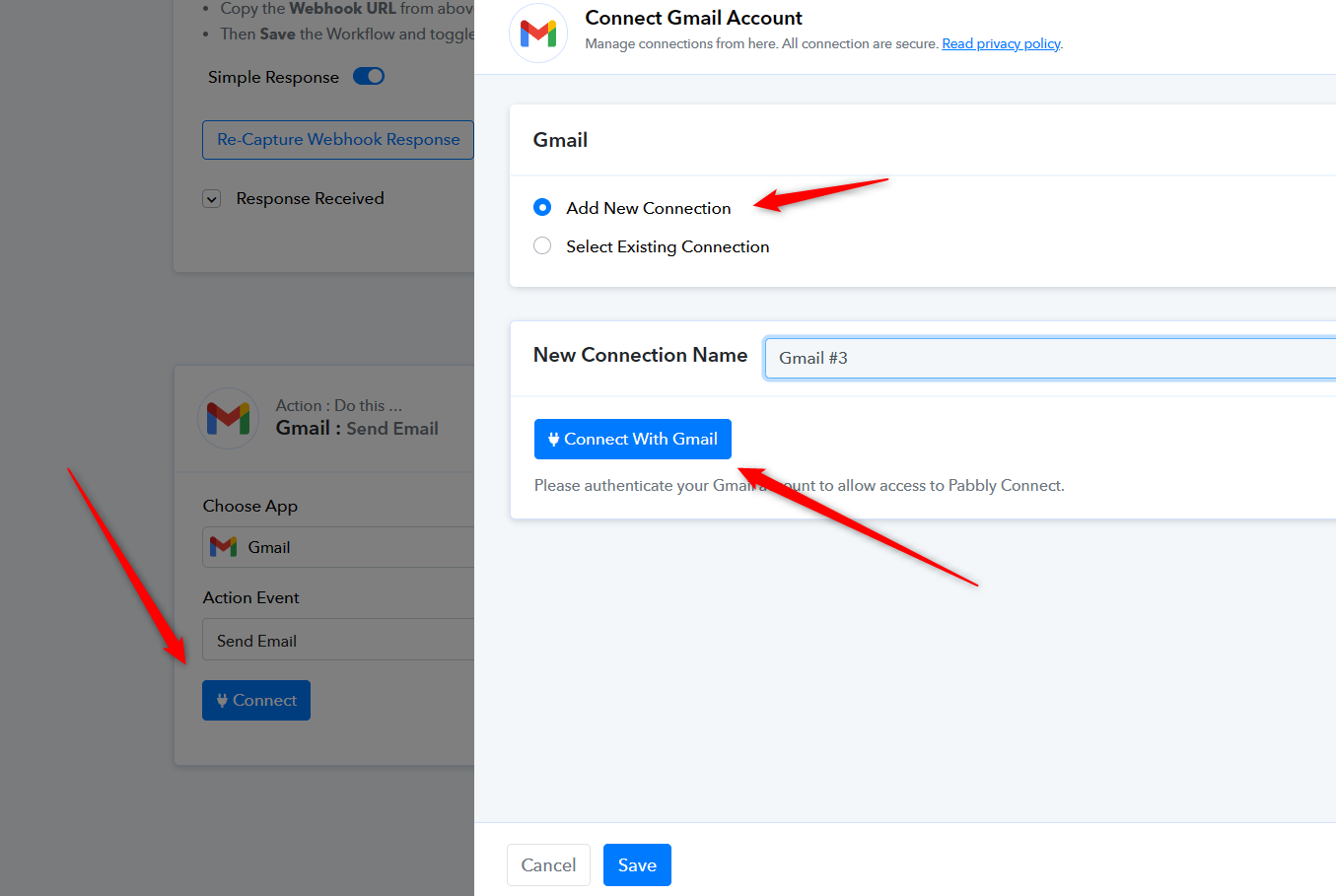
Task: Click the Gmail section heading in the dialog
Action: click(x=560, y=140)
